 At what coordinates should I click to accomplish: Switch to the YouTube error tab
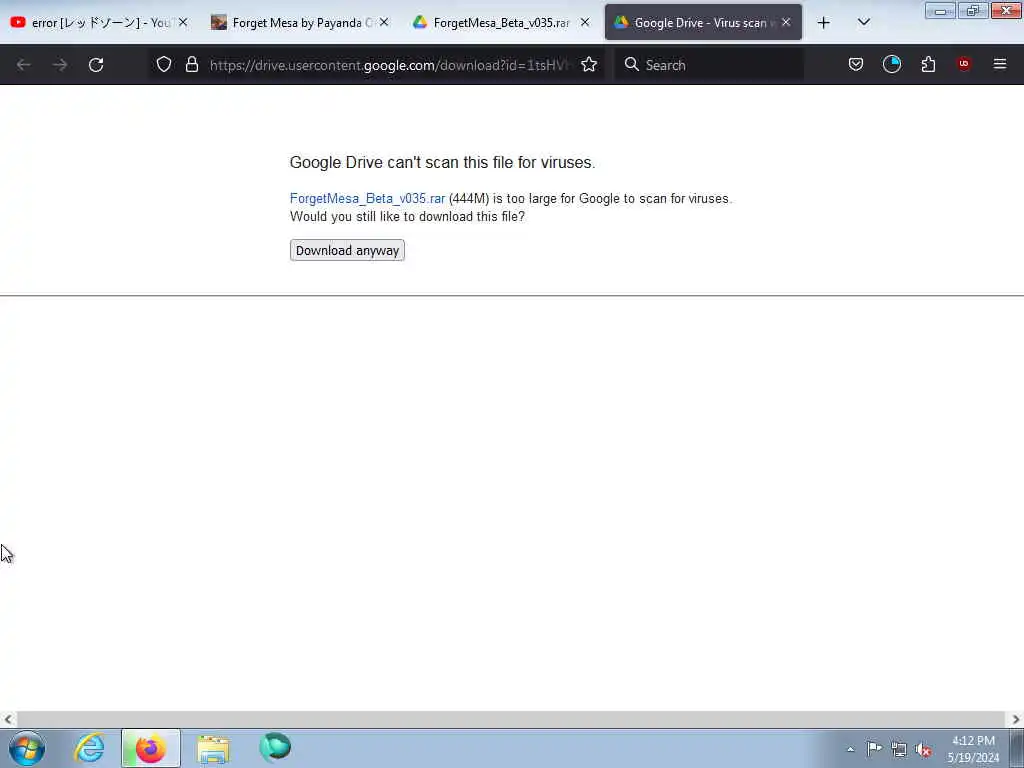pyautogui.click(x=98, y=23)
